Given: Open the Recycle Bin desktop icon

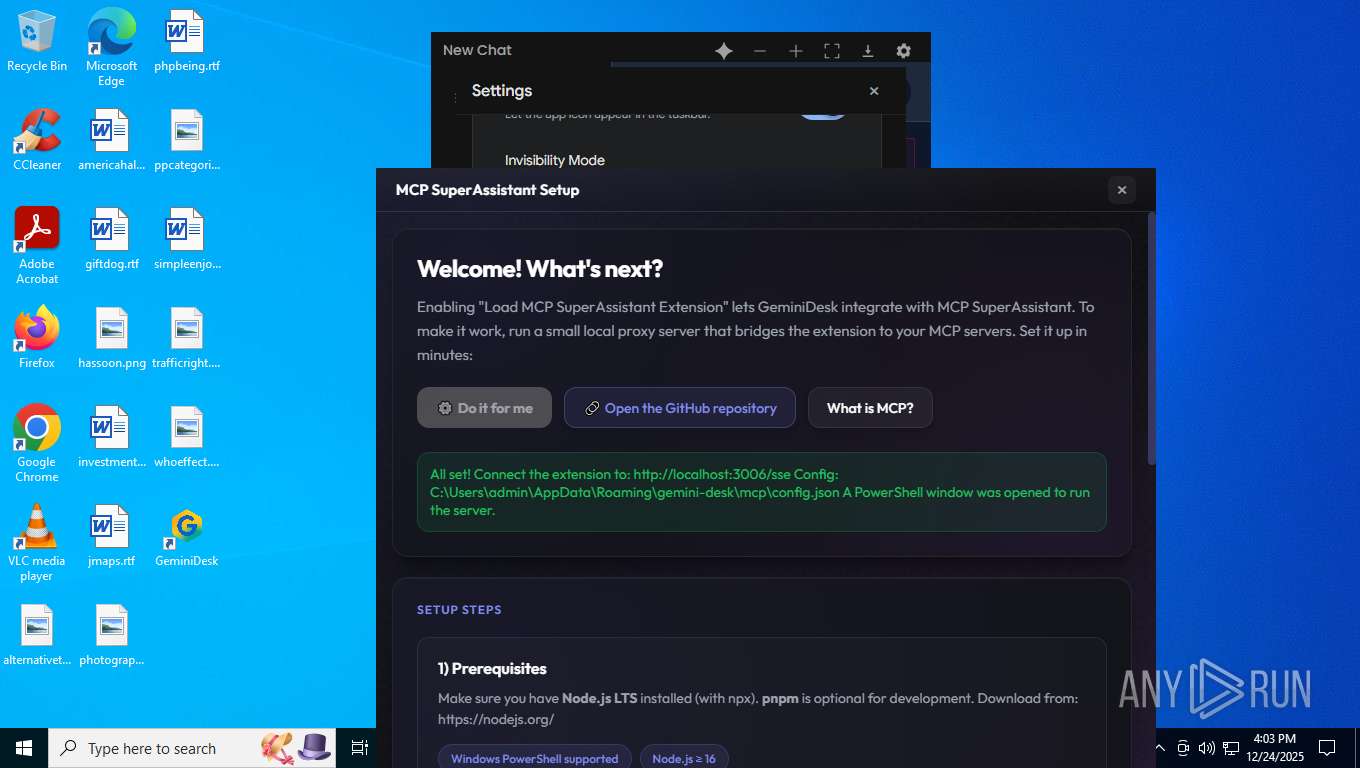Looking at the screenshot, I should pos(37,42).
